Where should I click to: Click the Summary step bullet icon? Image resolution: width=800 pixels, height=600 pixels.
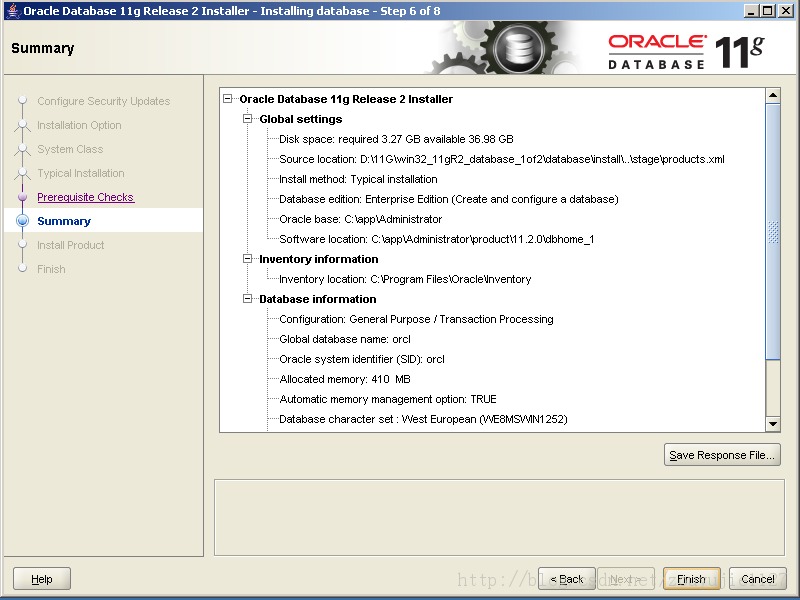(22, 221)
